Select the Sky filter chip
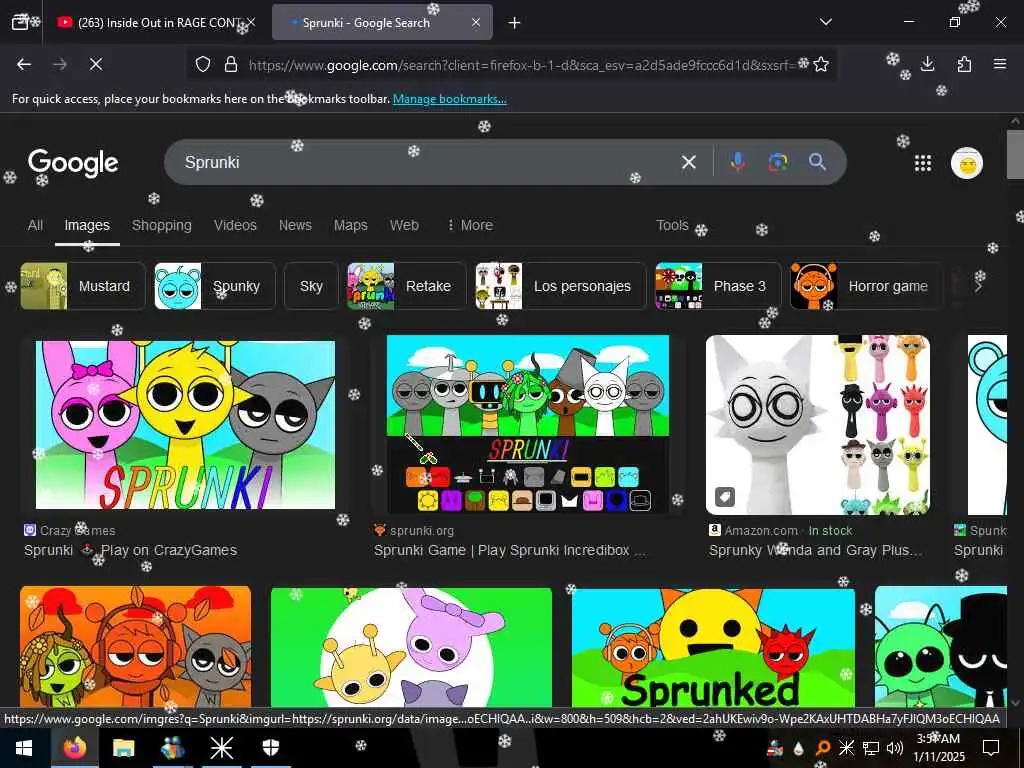The width and height of the screenshot is (1024, 768). coord(312,286)
